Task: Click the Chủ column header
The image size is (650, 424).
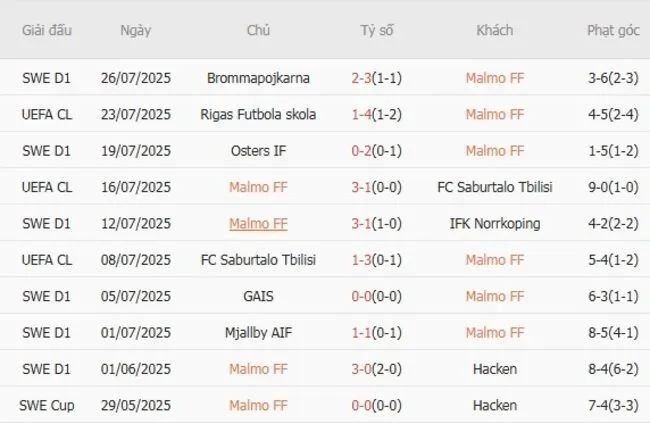Action: tap(258, 30)
